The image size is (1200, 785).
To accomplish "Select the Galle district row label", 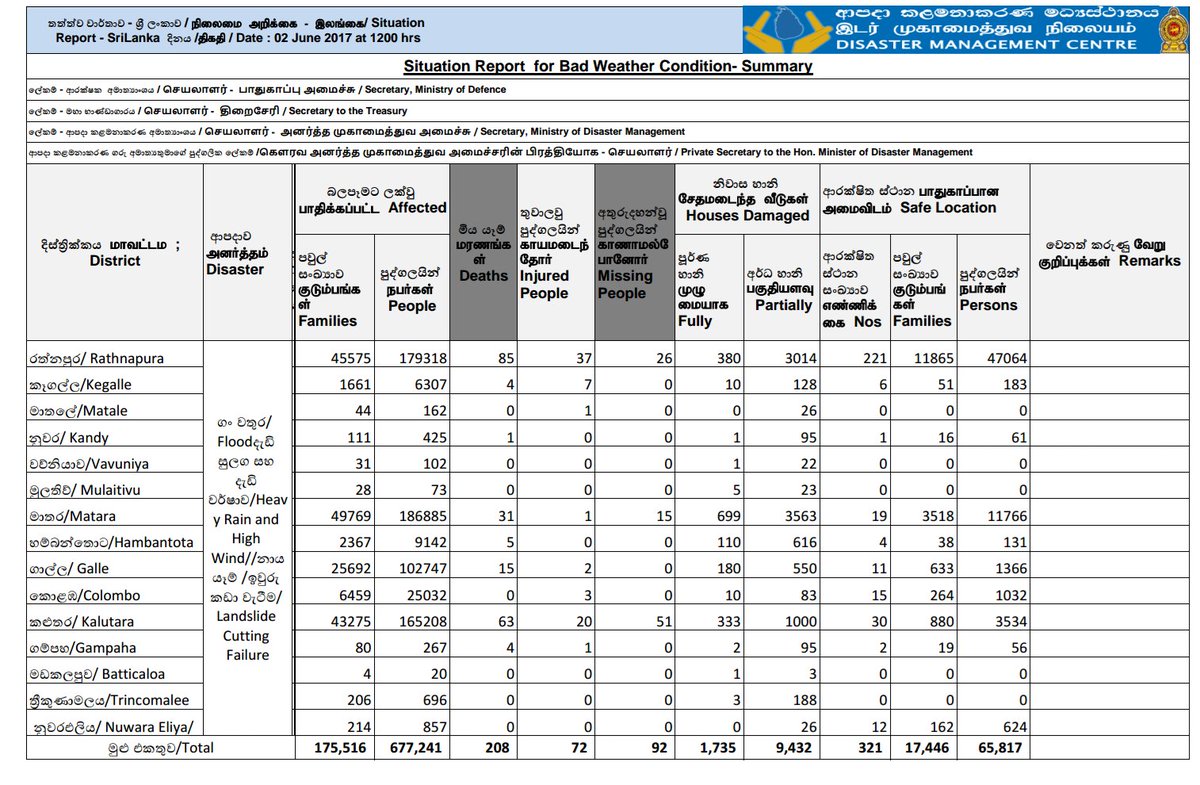I will point(71,569).
